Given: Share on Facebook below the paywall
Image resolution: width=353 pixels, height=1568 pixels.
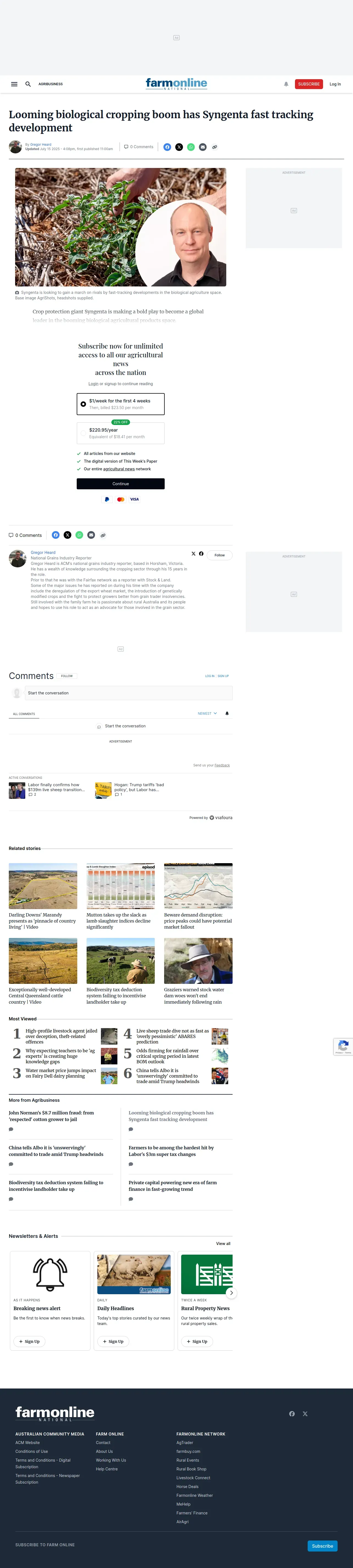Looking at the screenshot, I should tap(55, 535).
